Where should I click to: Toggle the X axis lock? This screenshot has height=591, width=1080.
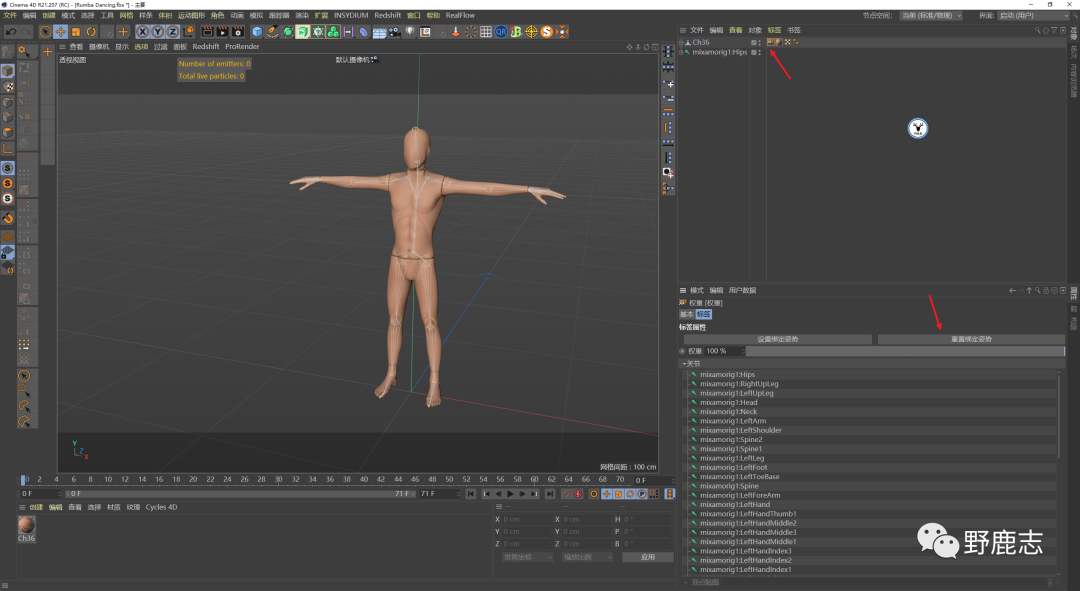pos(142,32)
